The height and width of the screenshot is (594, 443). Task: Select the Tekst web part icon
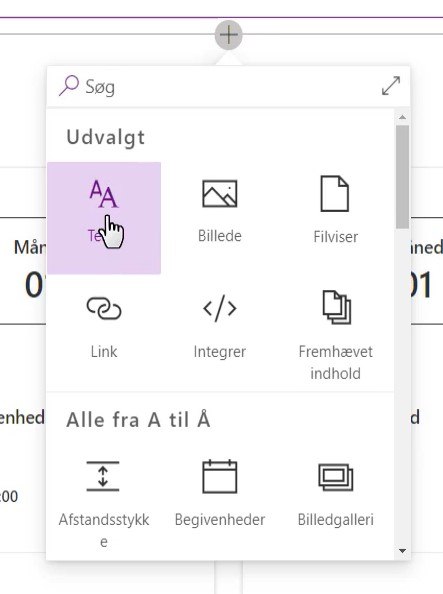[103, 194]
